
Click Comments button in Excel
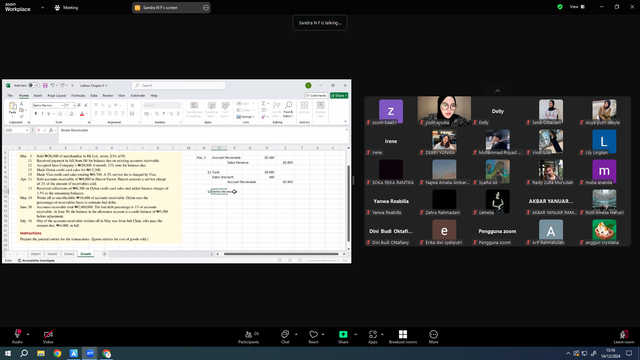click(x=316, y=96)
